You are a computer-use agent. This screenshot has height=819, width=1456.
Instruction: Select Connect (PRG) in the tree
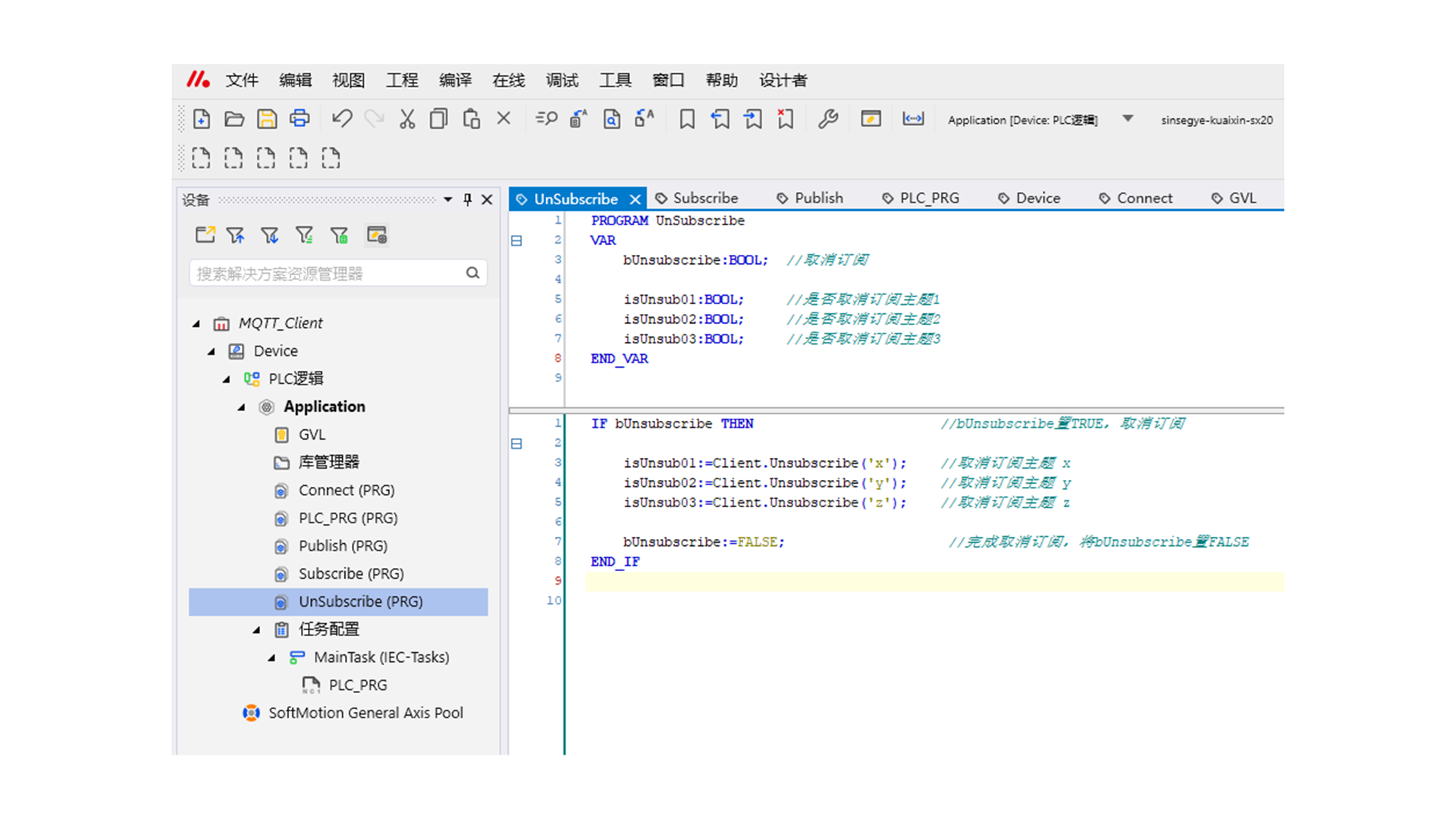pyautogui.click(x=347, y=491)
